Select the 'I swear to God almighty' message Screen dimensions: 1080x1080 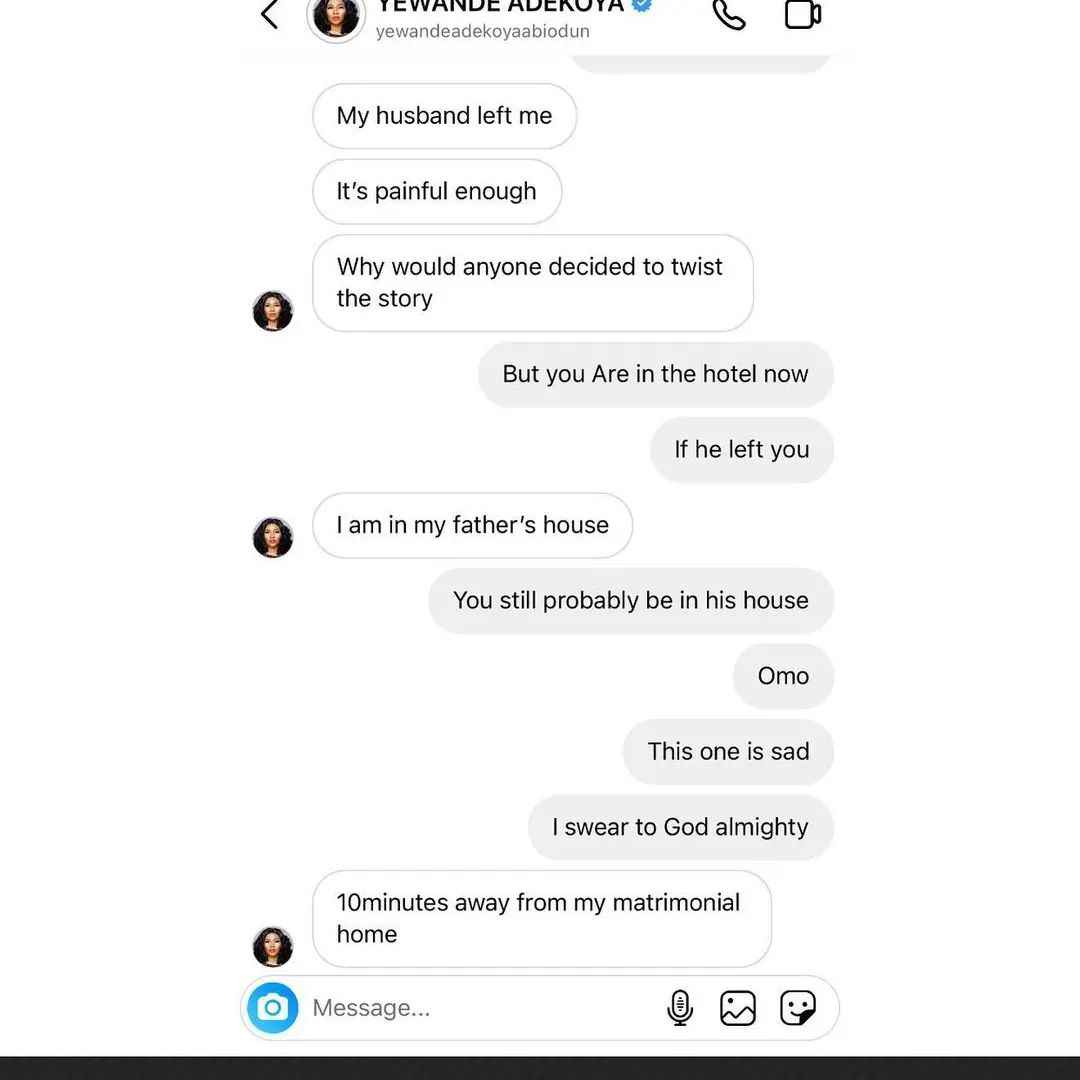pos(681,827)
